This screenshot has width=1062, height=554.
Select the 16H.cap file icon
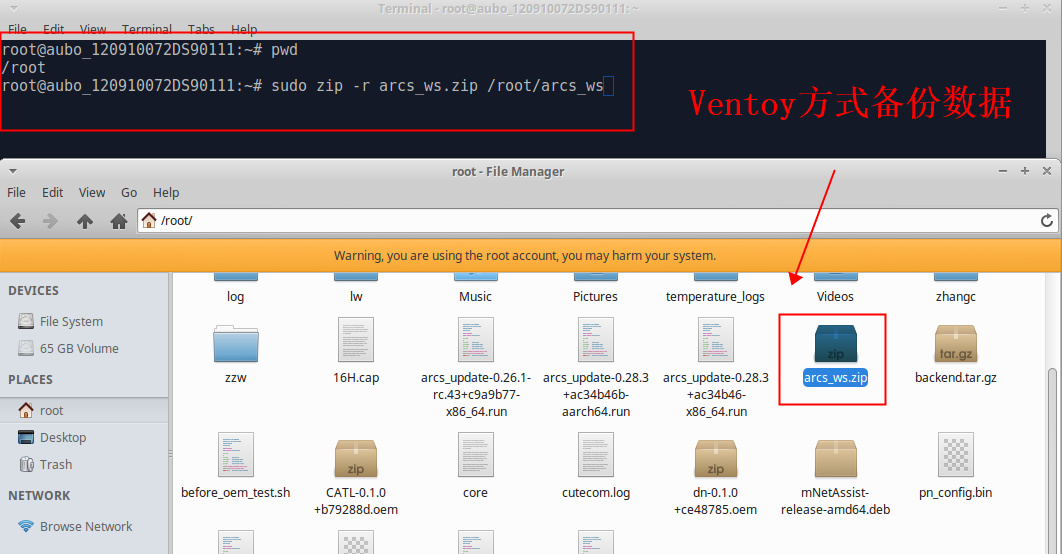point(356,339)
